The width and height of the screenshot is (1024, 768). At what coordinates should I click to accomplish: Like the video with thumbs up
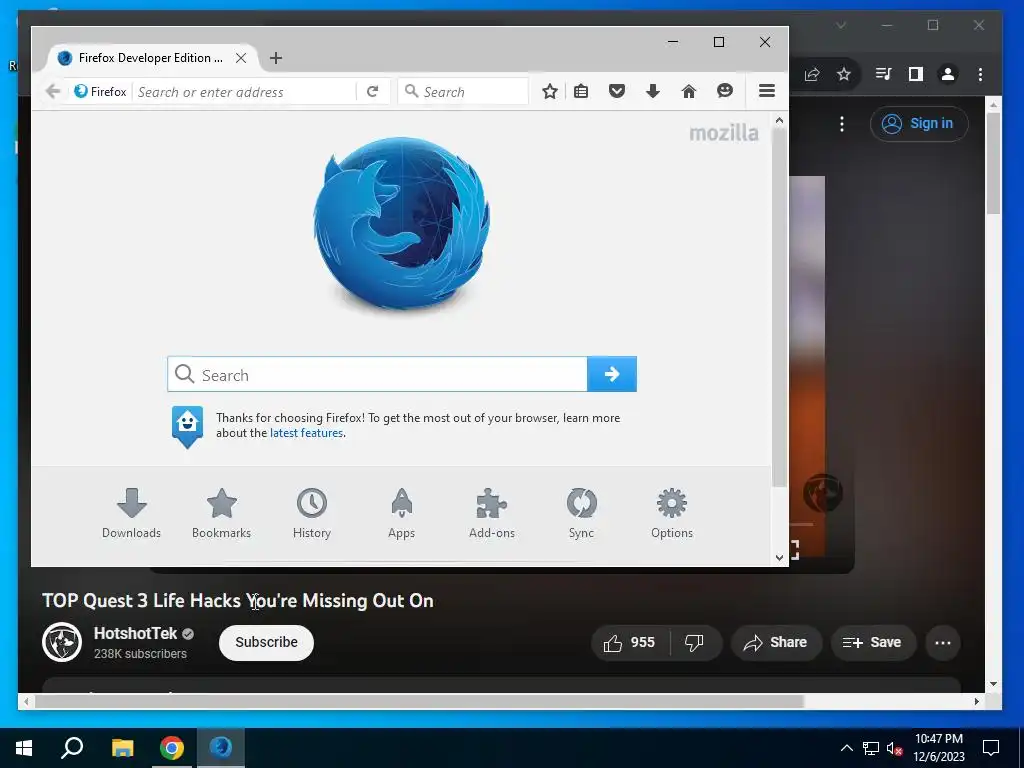630,643
